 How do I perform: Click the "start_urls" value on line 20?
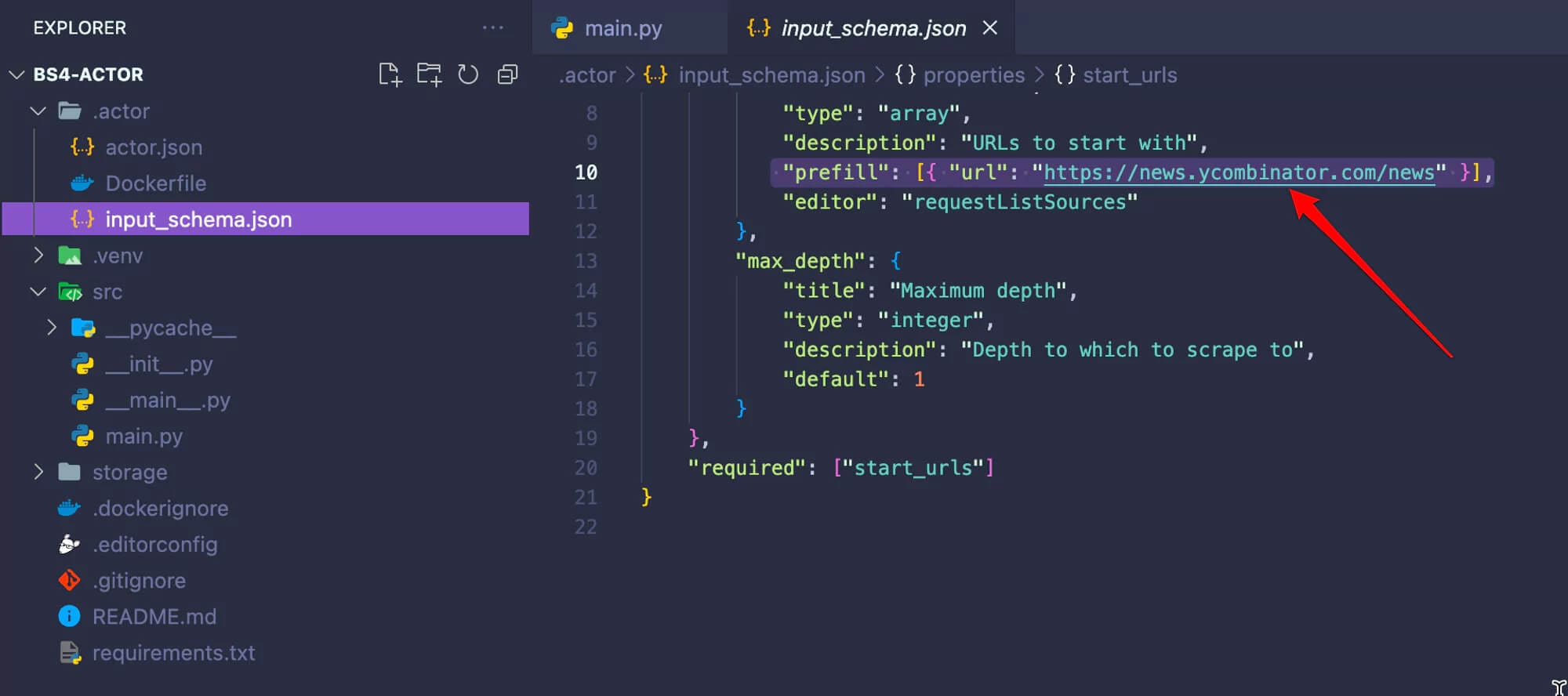[913, 468]
